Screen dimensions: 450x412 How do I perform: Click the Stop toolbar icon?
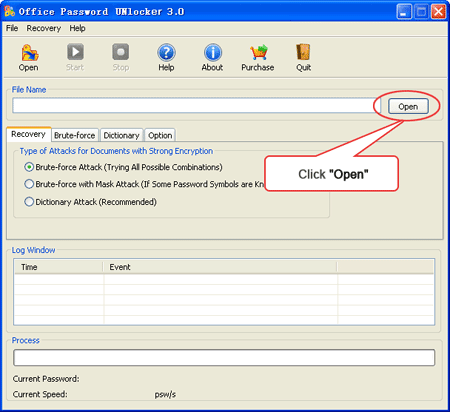click(x=120, y=52)
